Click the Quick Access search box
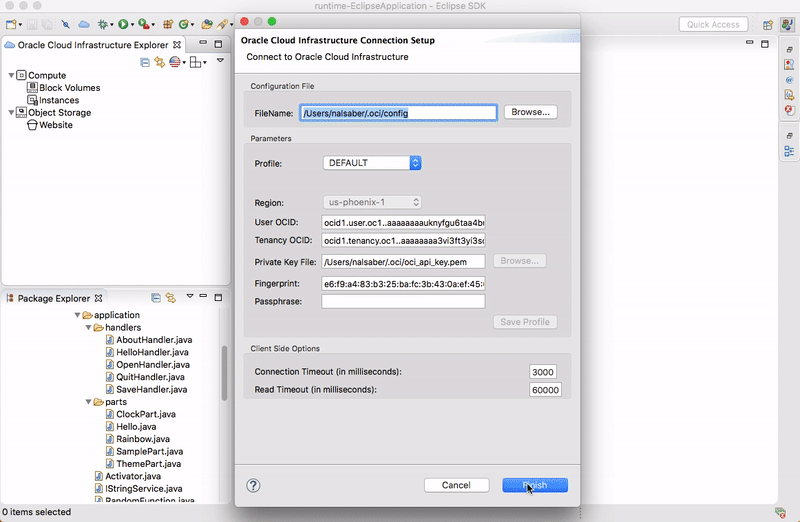800x522 pixels. [x=713, y=24]
